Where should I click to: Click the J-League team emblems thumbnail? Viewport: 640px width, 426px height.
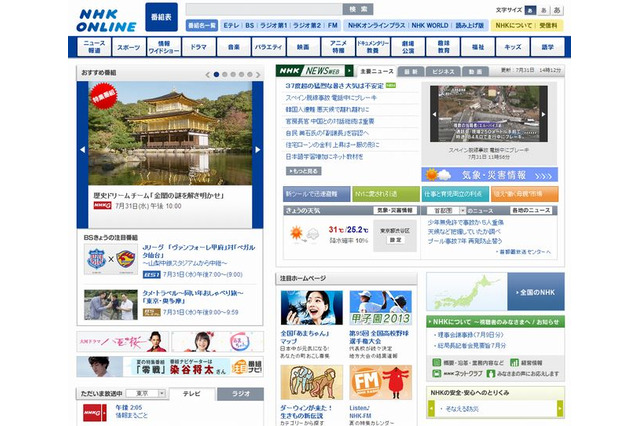111,259
